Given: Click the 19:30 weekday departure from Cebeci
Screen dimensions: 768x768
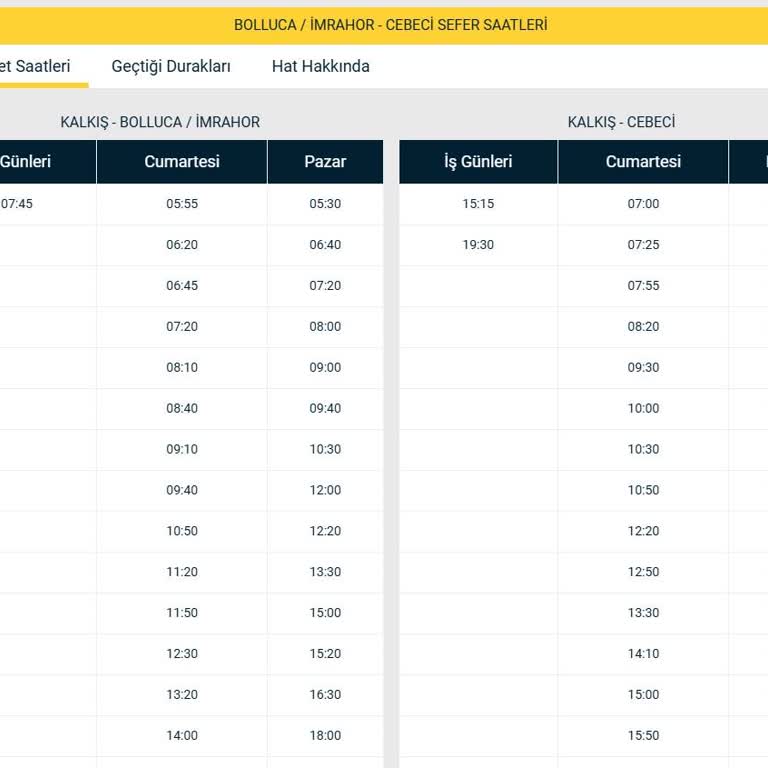Looking at the screenshot, I should tap(478, 245).
